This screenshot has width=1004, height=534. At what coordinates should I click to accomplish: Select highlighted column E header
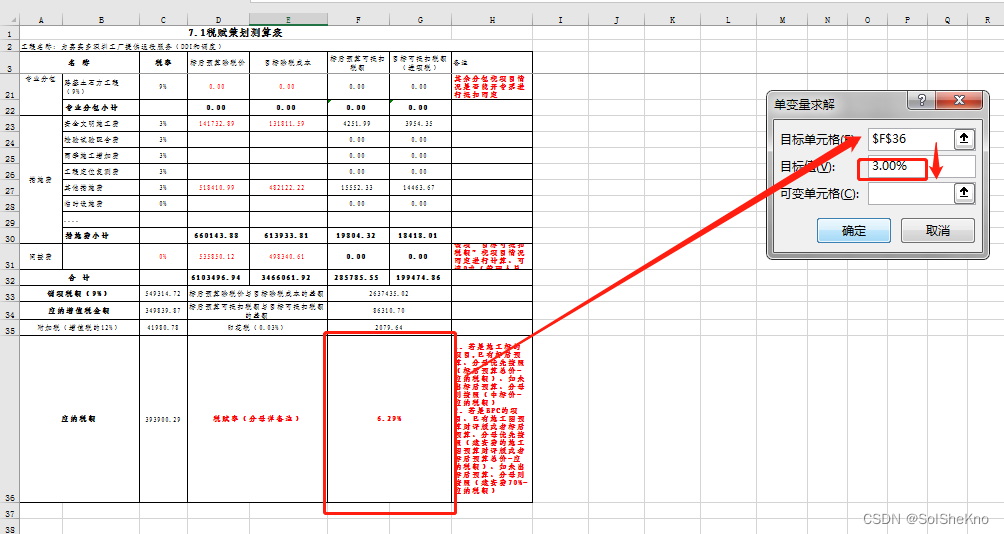coord(288,20)
